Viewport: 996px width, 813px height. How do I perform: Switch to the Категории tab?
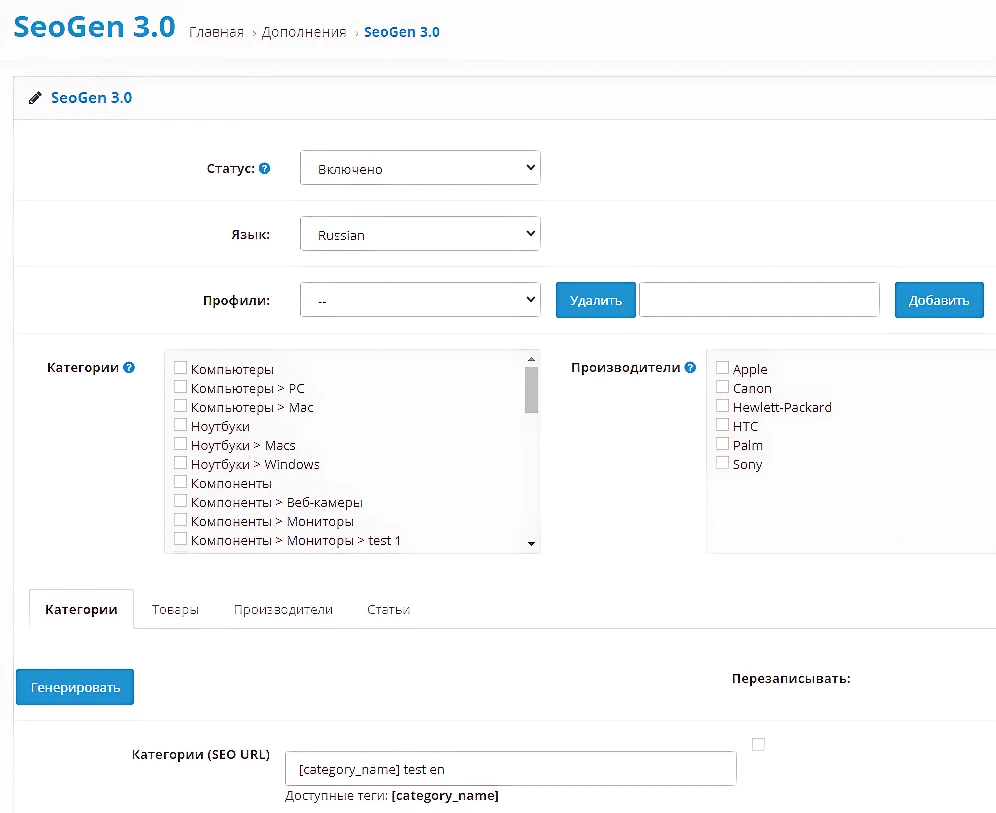click(x=81, y=610)
